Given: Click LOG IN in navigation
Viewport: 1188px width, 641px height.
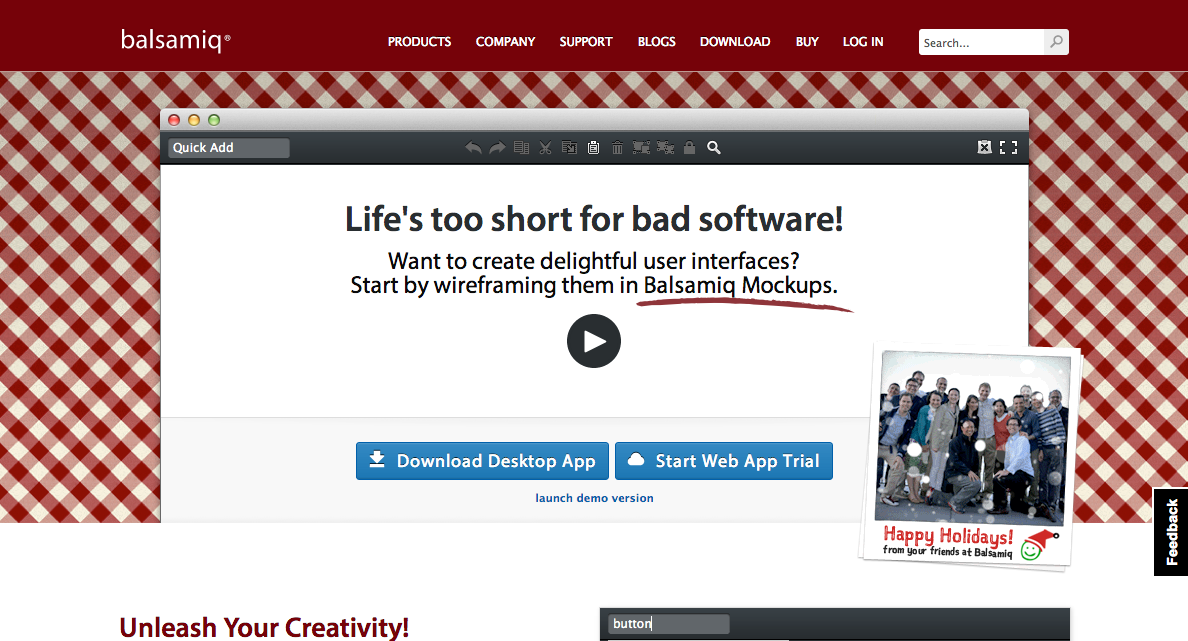Looking at the screenshot, I should (863, 42).
